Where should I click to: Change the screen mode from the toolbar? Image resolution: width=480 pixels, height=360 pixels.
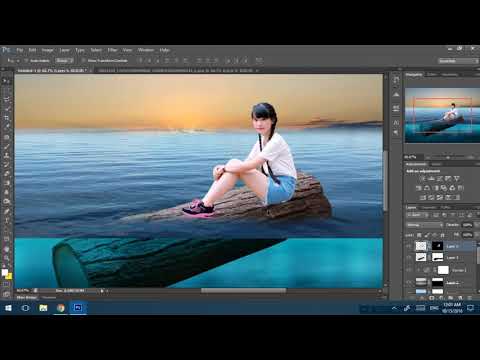pyautogui.click(x=6, y=294)
